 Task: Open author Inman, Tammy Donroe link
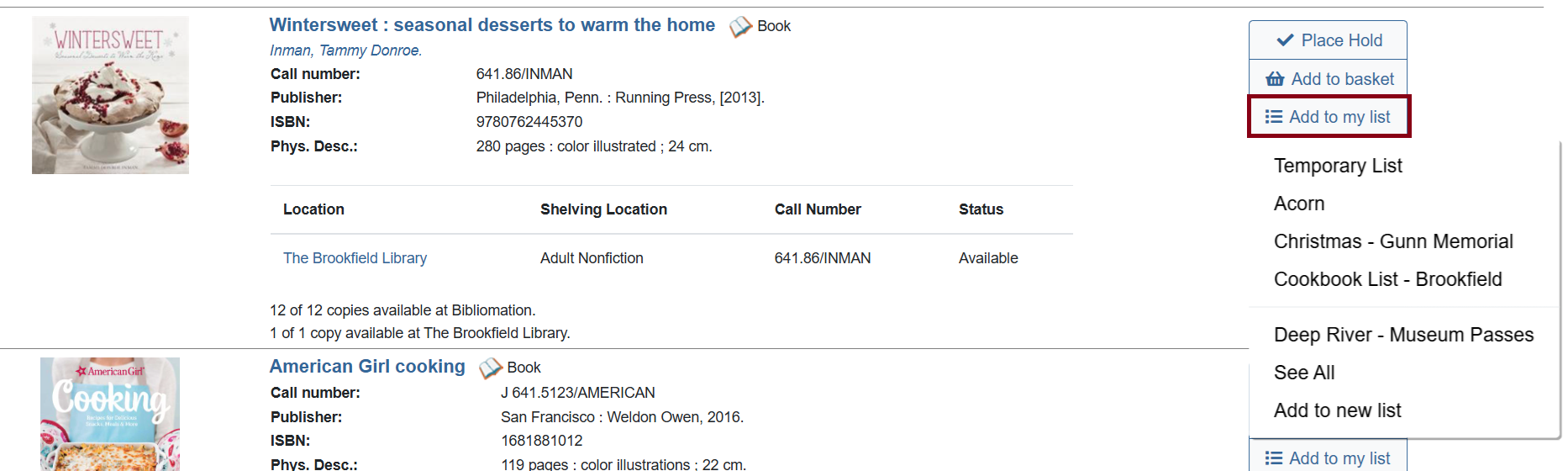click(345, 50)
